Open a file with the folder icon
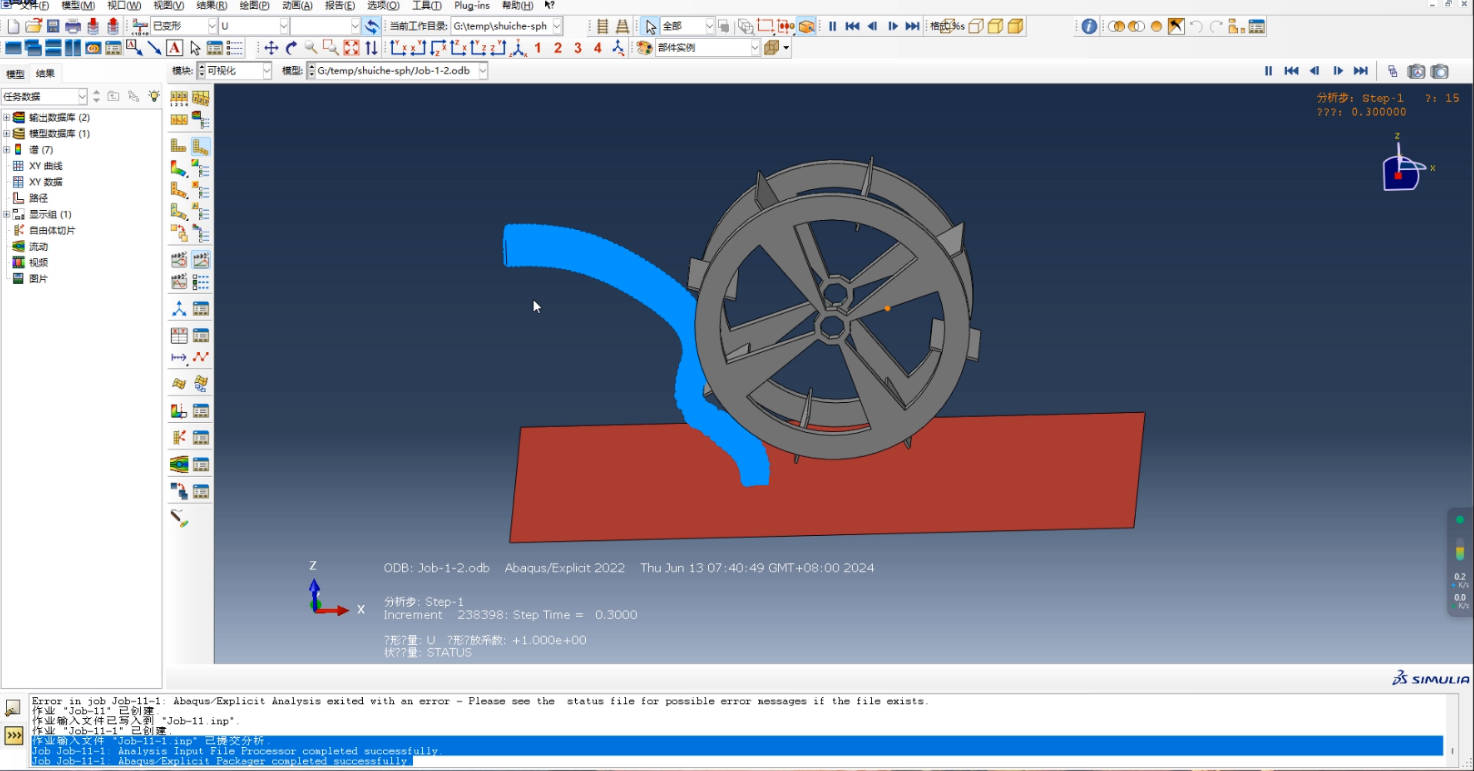This screenshot has width=1474, height=771. (x=33, y=26)
